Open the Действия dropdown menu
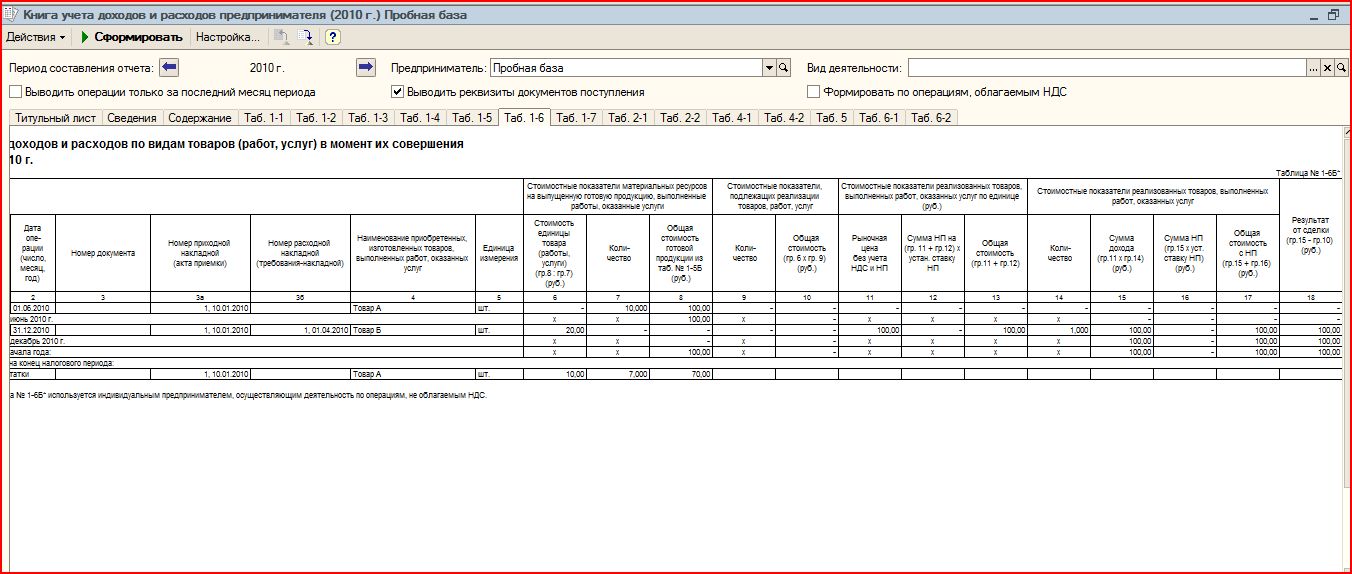This screenshot has height=574, width=1352. coord(36,37)
